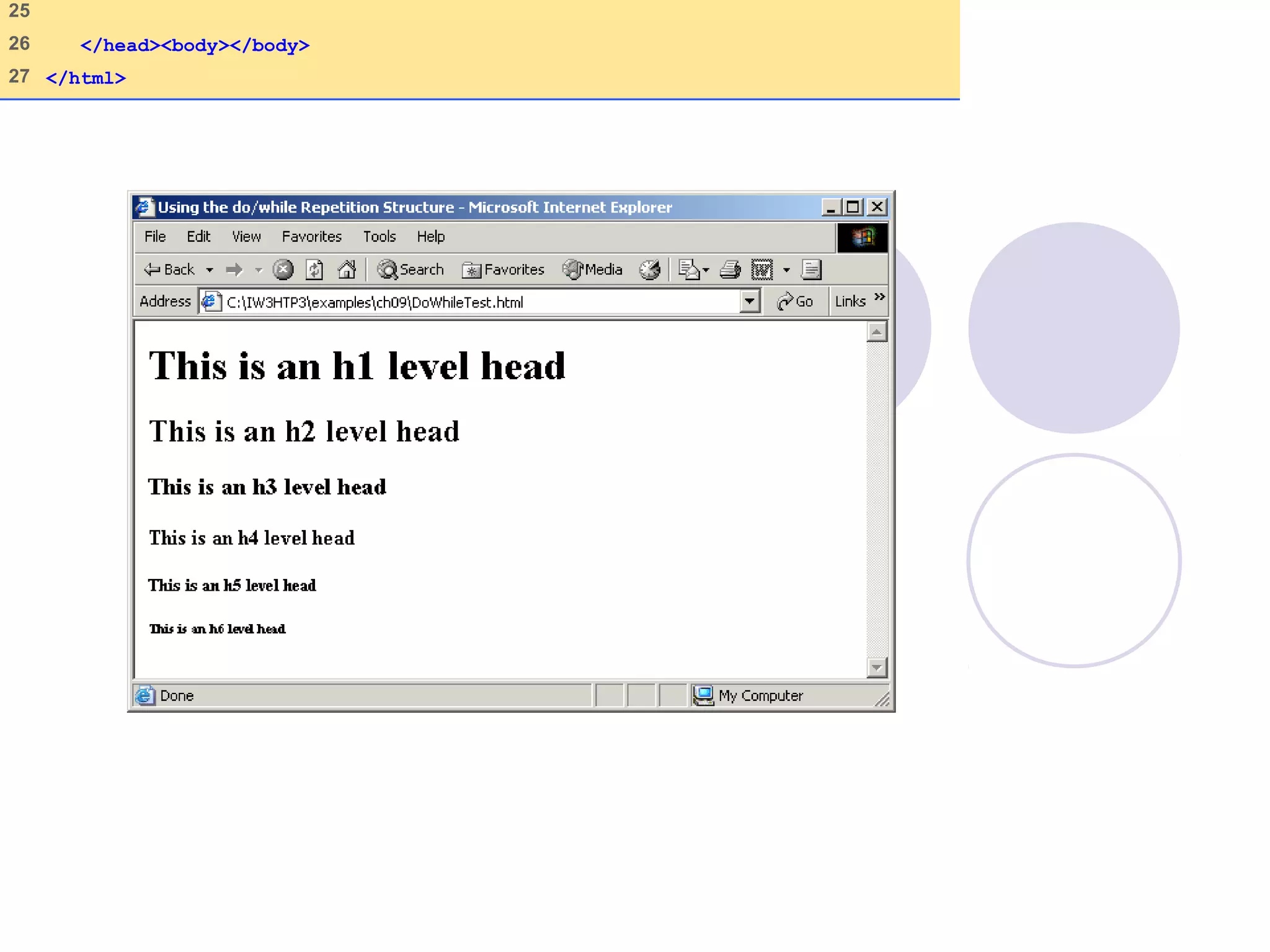
Task: Click the History icon
Action: [649, 270]
